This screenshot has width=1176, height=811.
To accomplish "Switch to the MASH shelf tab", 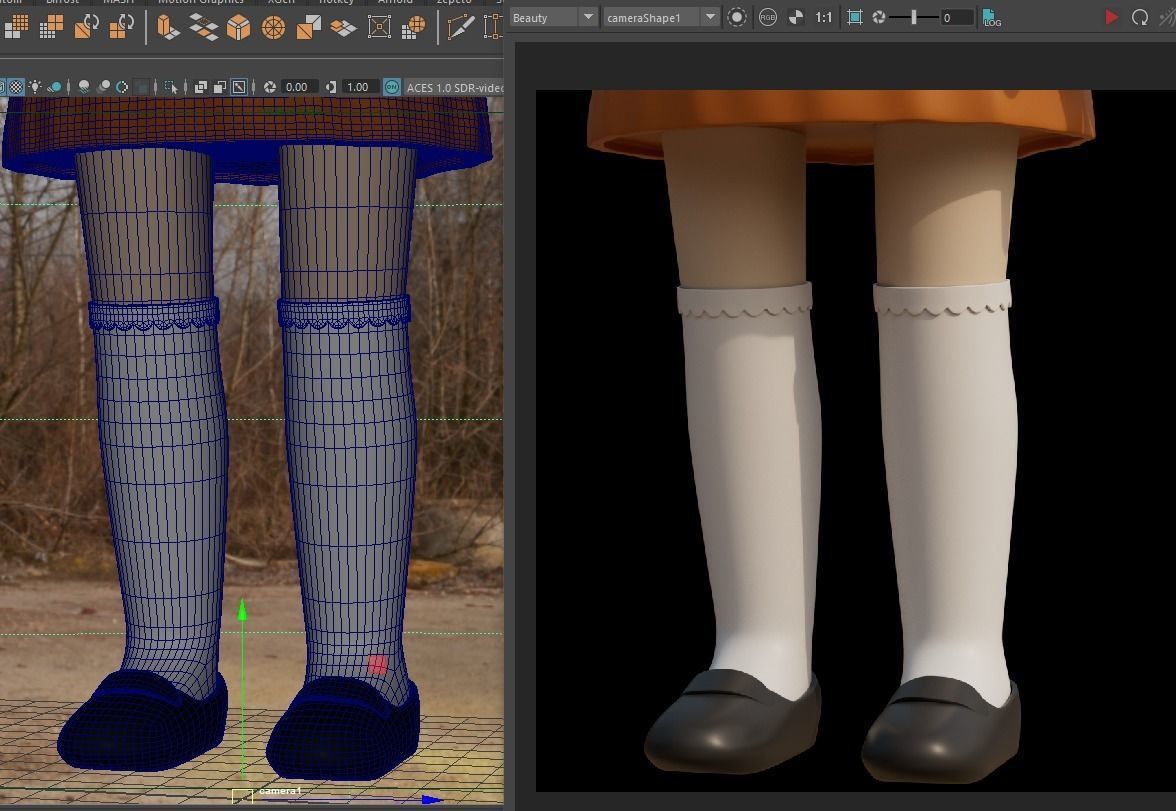I will click(x=118, y=2).
